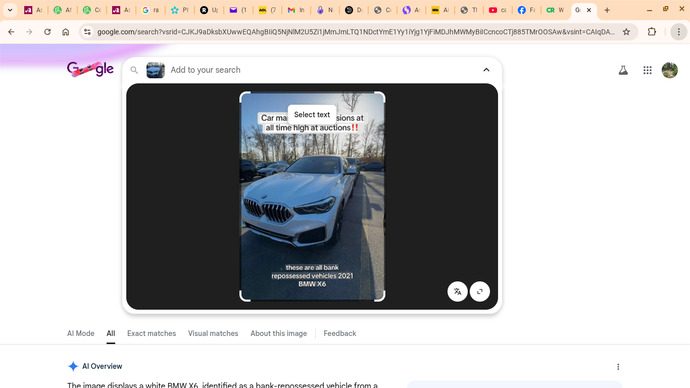690x388 pixels.
Task: Click the Google logo
Action: coord(90,69)
